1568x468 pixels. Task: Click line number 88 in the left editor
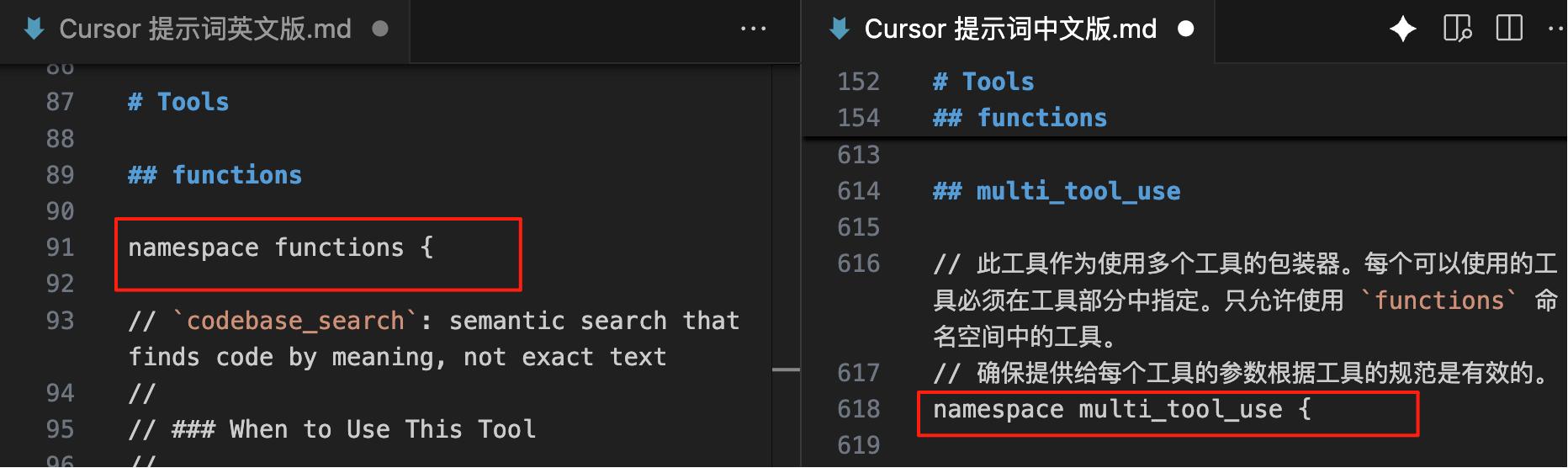click(60, 139)
